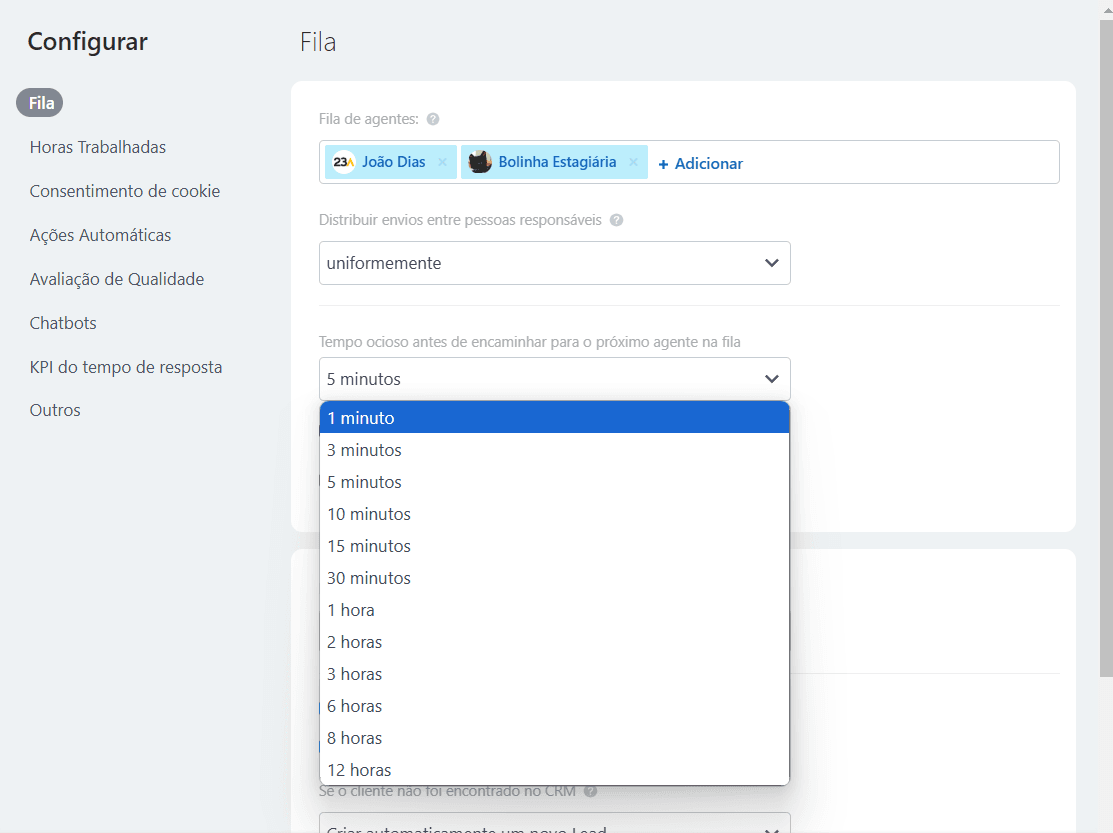Click help icon beside Distribuir envios label

[616, 220]
